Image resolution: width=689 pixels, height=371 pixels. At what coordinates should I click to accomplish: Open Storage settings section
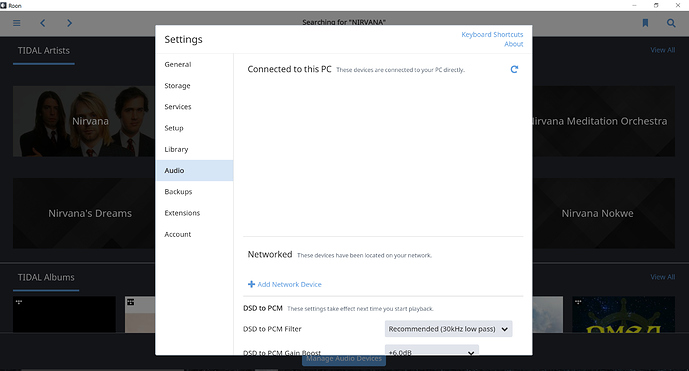click(x=195, y=86)
